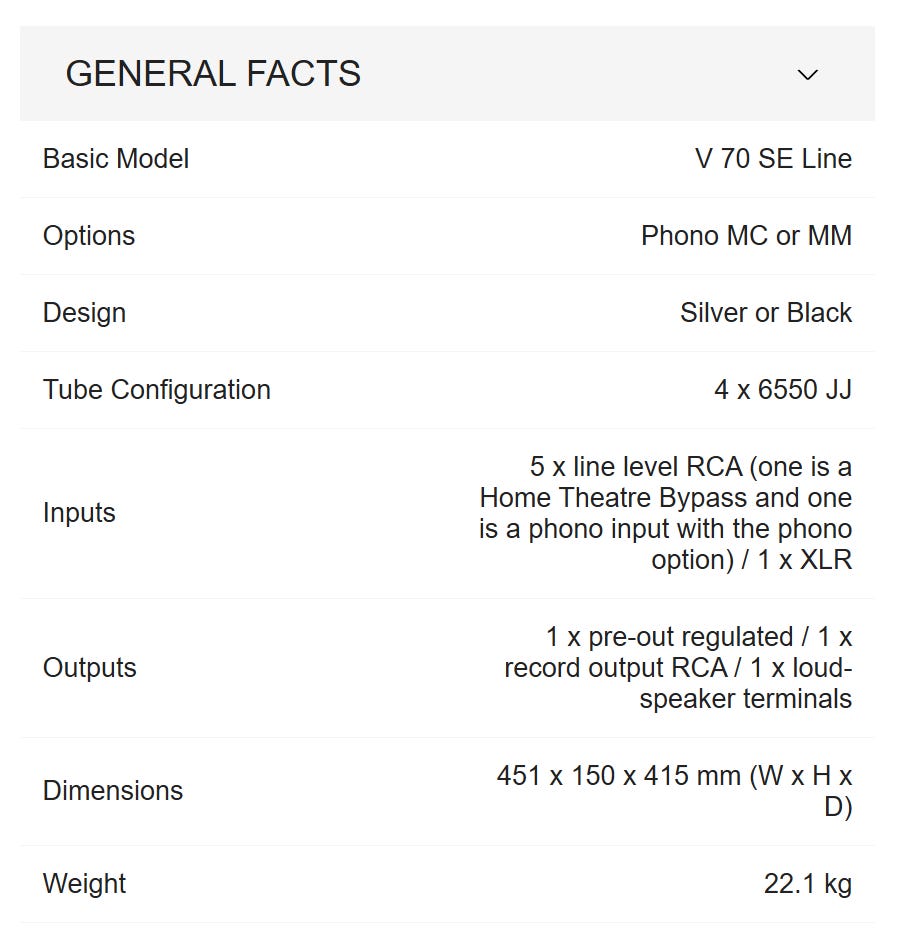Select the Design row label
Viewport: 899px width, 930px height.
pyautogui.click(x=84, y=313)
